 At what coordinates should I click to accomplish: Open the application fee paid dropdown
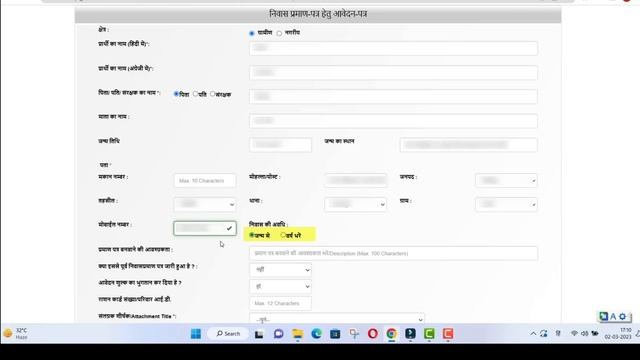coord(280,287)
